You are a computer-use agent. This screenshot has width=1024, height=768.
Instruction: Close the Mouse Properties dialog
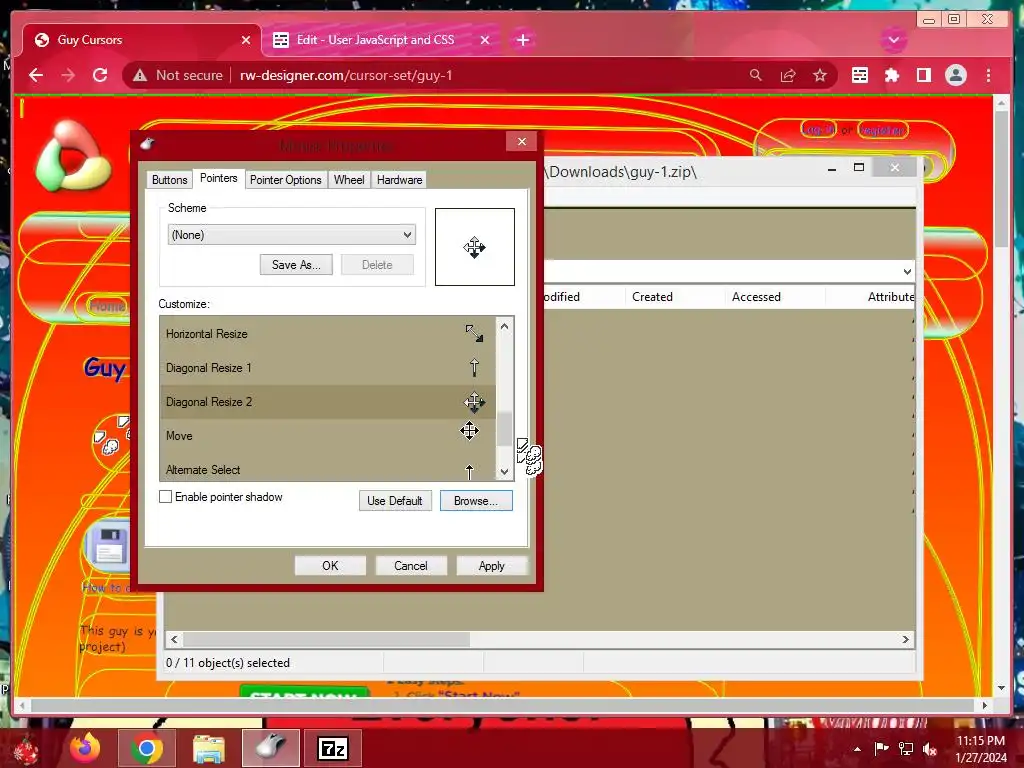[x=521, y=141]
